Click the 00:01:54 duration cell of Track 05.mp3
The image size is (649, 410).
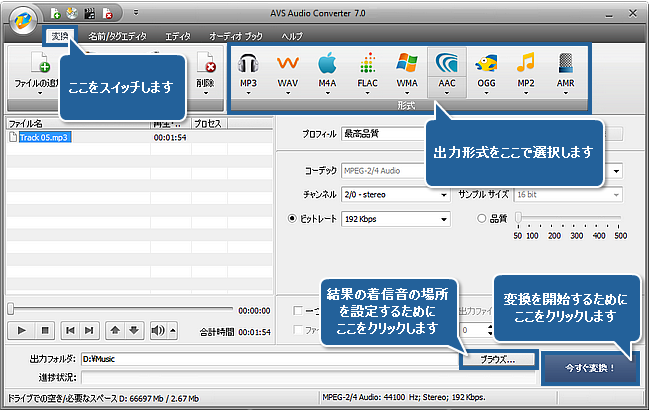[x=170, y=137]
